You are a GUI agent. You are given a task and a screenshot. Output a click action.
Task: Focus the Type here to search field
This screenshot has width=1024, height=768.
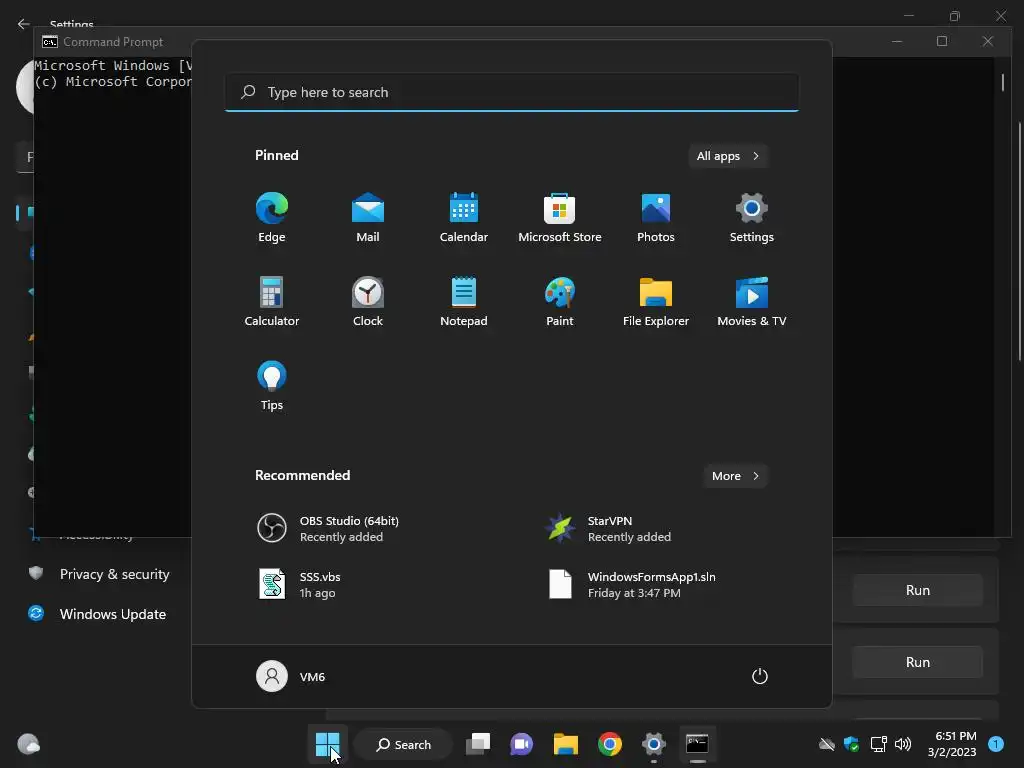pos(511,92)
